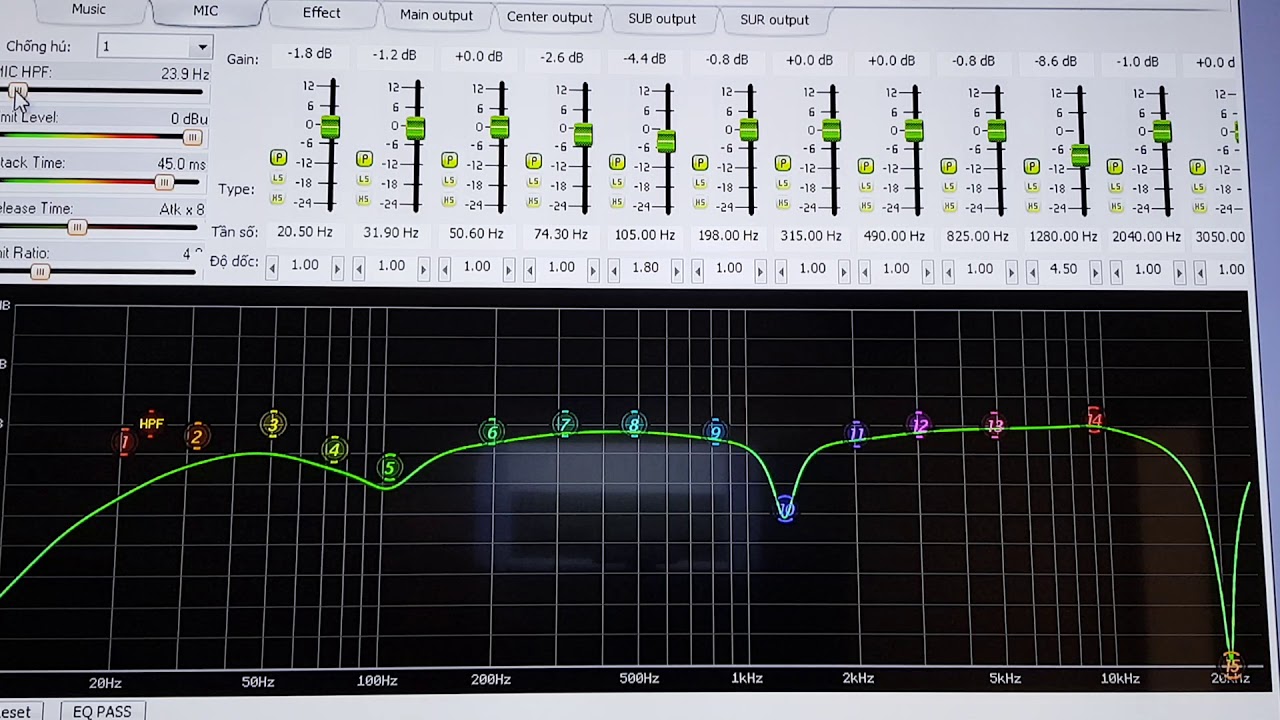Image resolution: width=1280 pixels, height=720 pixels.
Task: Select EQ node 11 on the graph
Action: click(857, 433)
